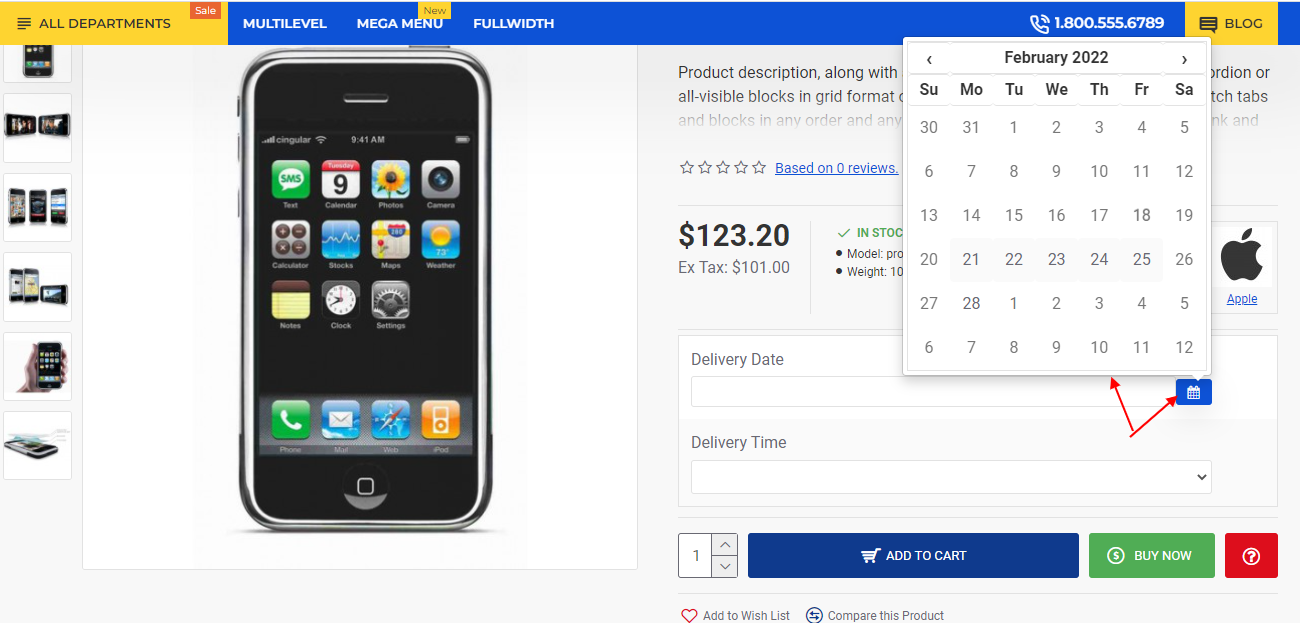The height and width of the screenshot is (623, 1300).
Task: Increase quantity with the up arrow
Action: point(726,544)
